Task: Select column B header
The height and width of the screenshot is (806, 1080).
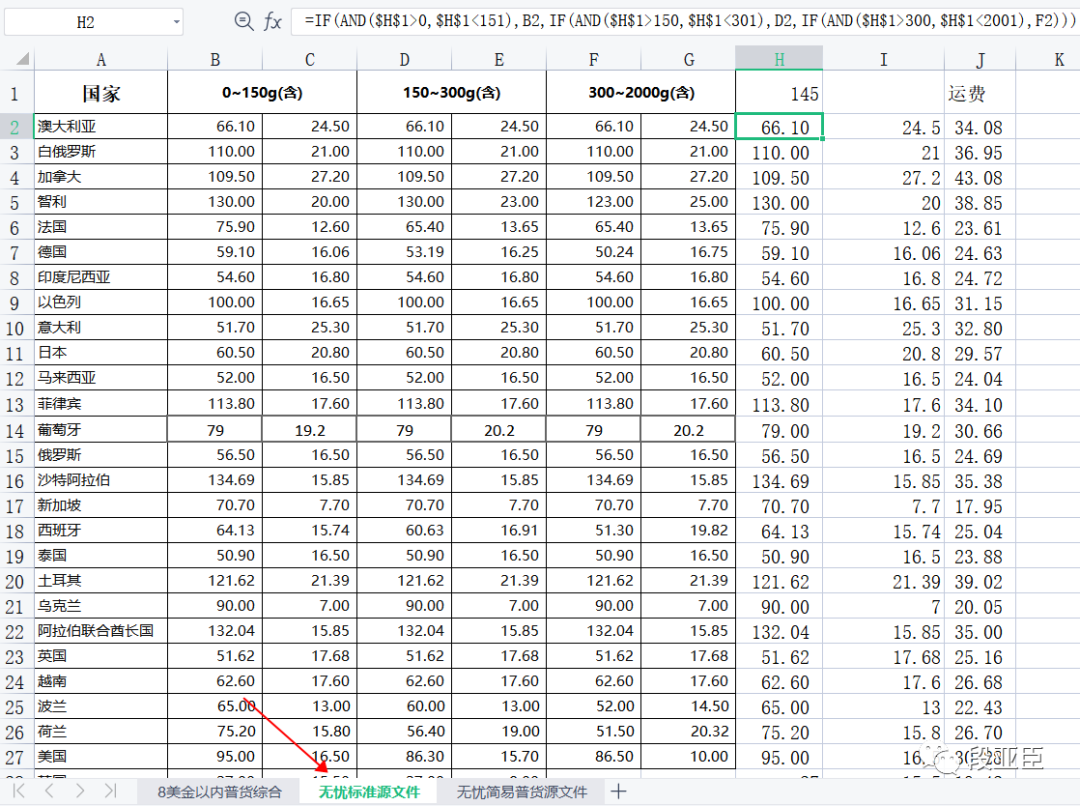Action: 215,59
